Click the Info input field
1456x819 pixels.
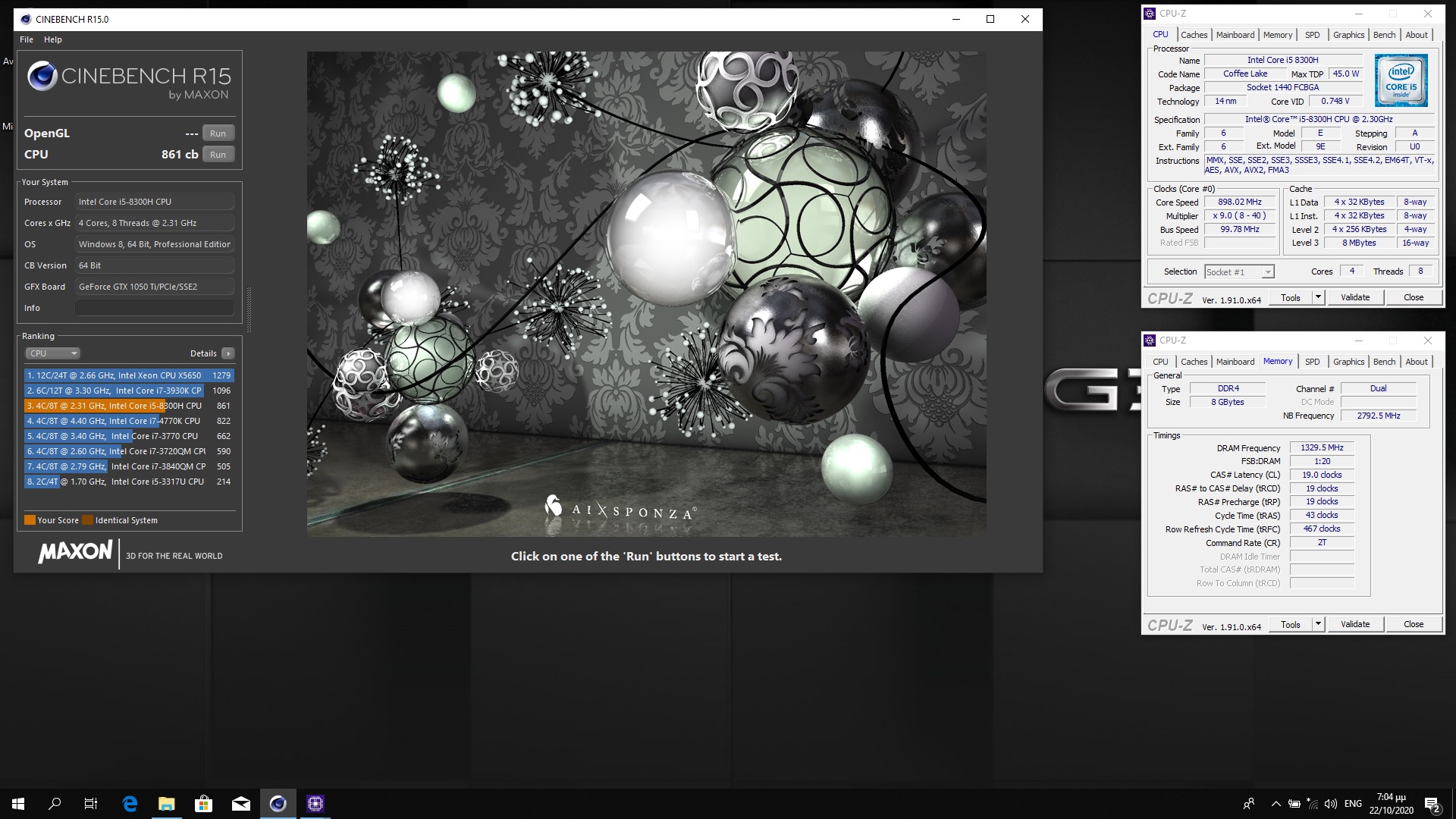pyautogui.click(x=155, y=308)
